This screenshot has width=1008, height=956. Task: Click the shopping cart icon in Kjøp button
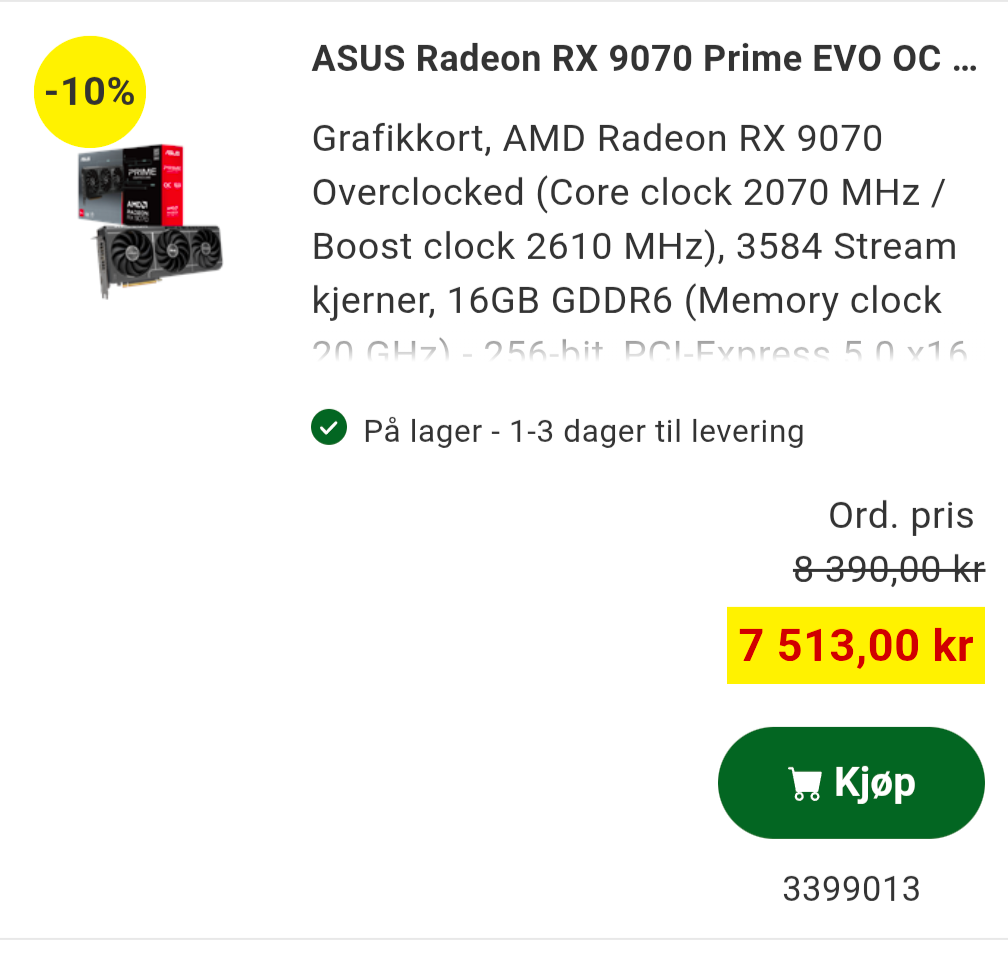click(804, 784)
